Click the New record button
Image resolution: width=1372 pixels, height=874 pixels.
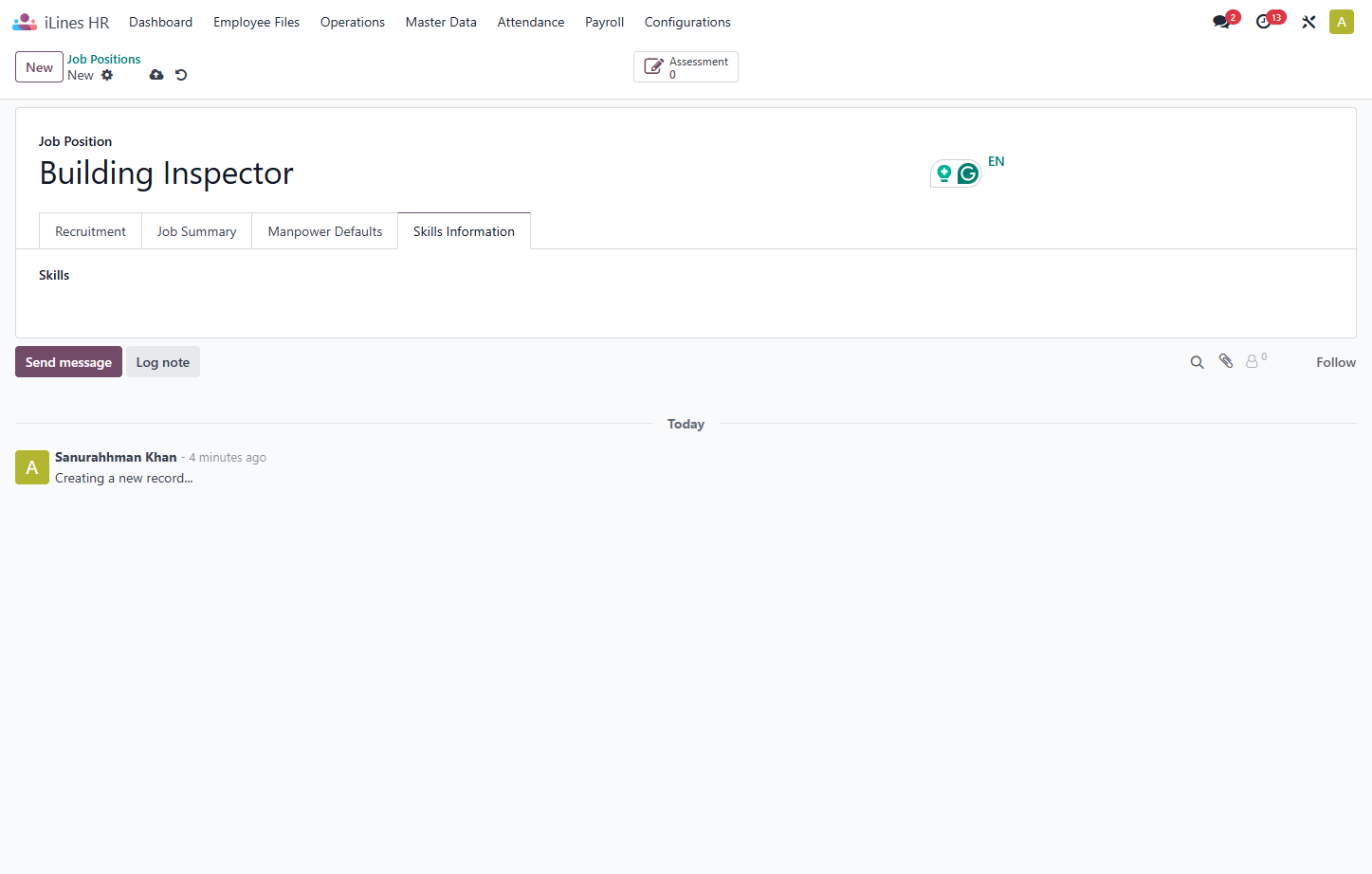click(39, 67)
